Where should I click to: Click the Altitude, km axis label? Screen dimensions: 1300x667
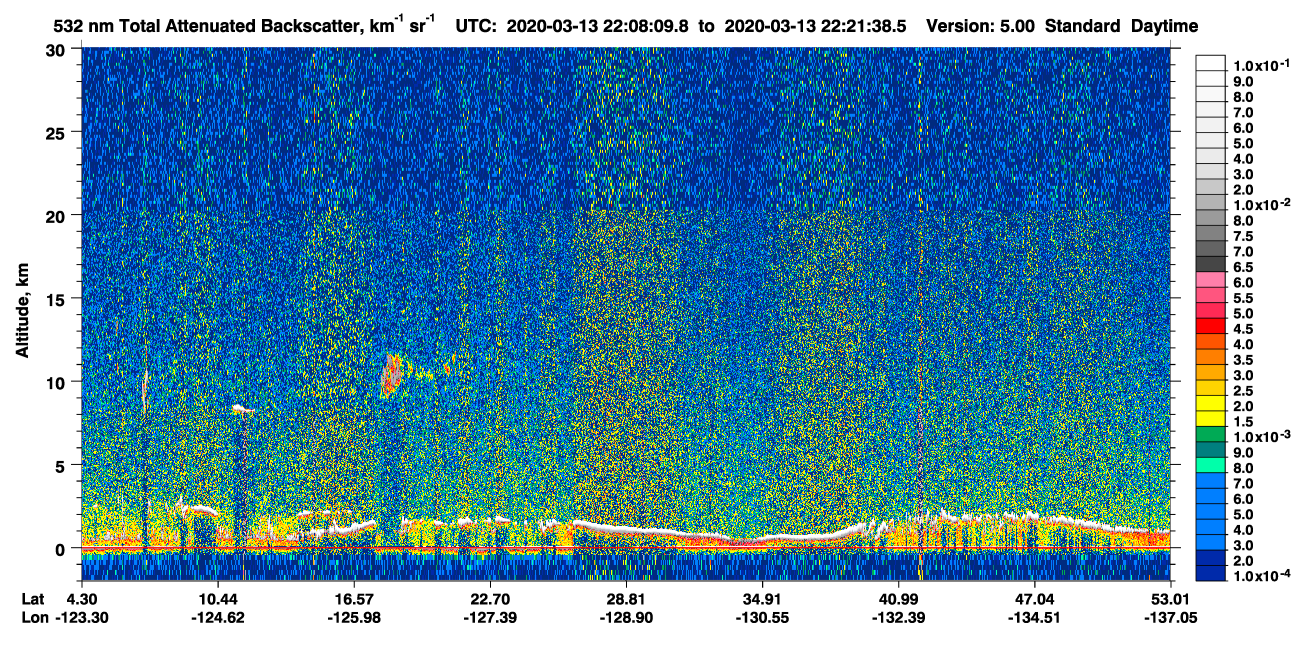[x=22, y=312]
